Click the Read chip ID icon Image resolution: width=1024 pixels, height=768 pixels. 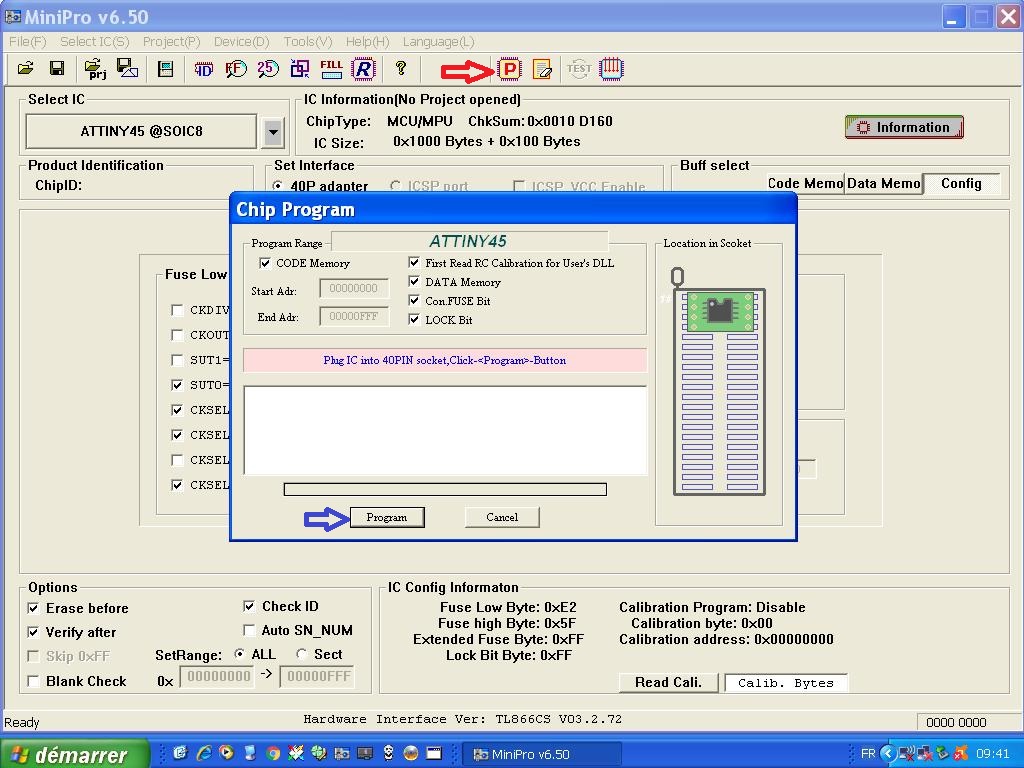pyautogui.click(x=204, y=69)
